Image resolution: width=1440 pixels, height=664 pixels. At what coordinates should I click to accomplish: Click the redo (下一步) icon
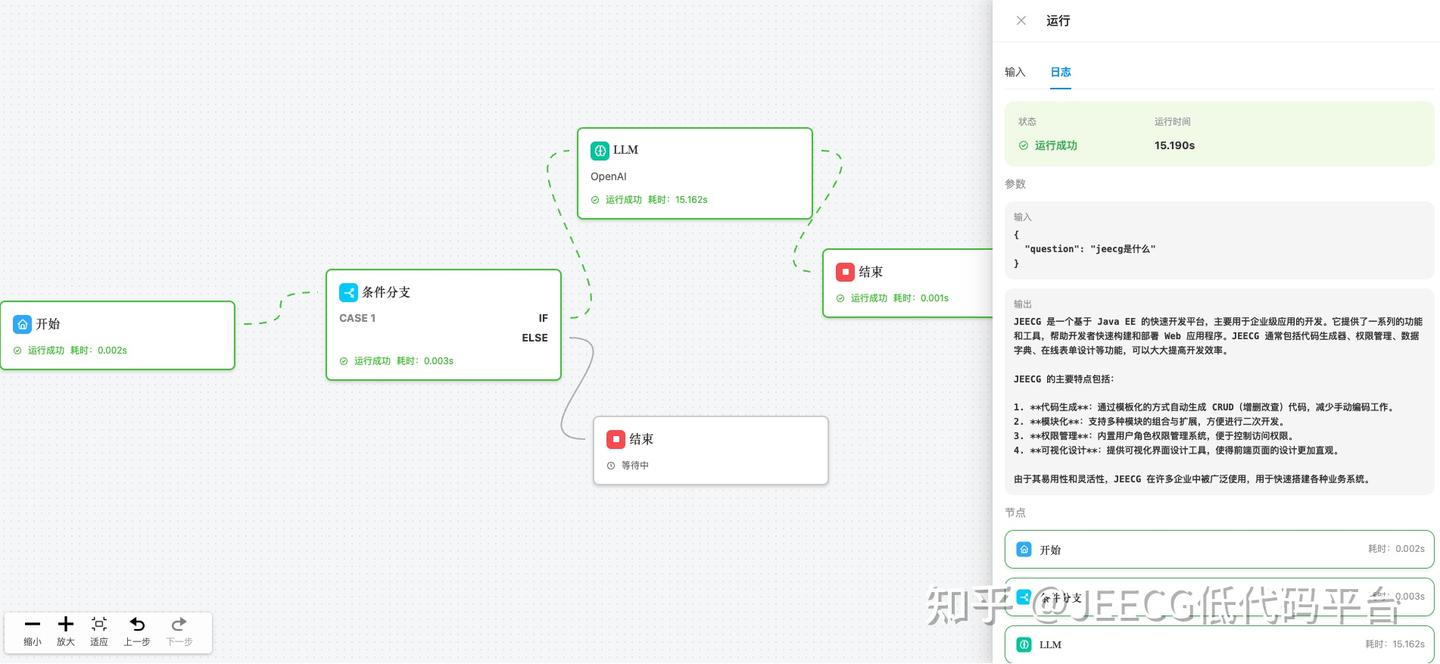tap(179, 624)
